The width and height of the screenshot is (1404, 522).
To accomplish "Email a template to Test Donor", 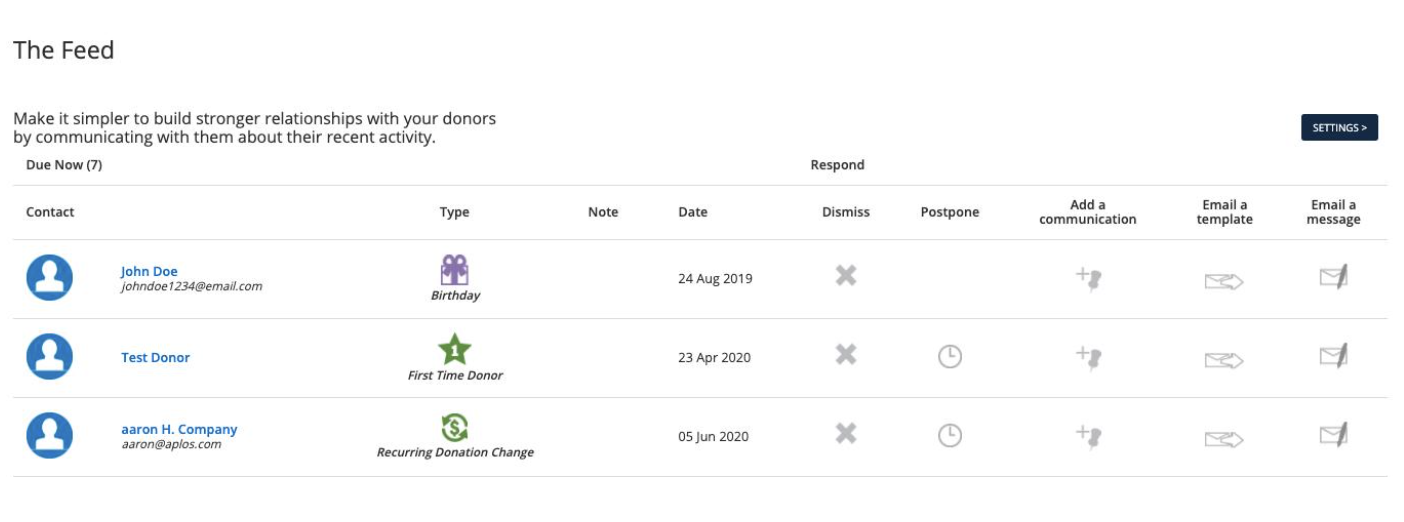I will pos(1224,360).
